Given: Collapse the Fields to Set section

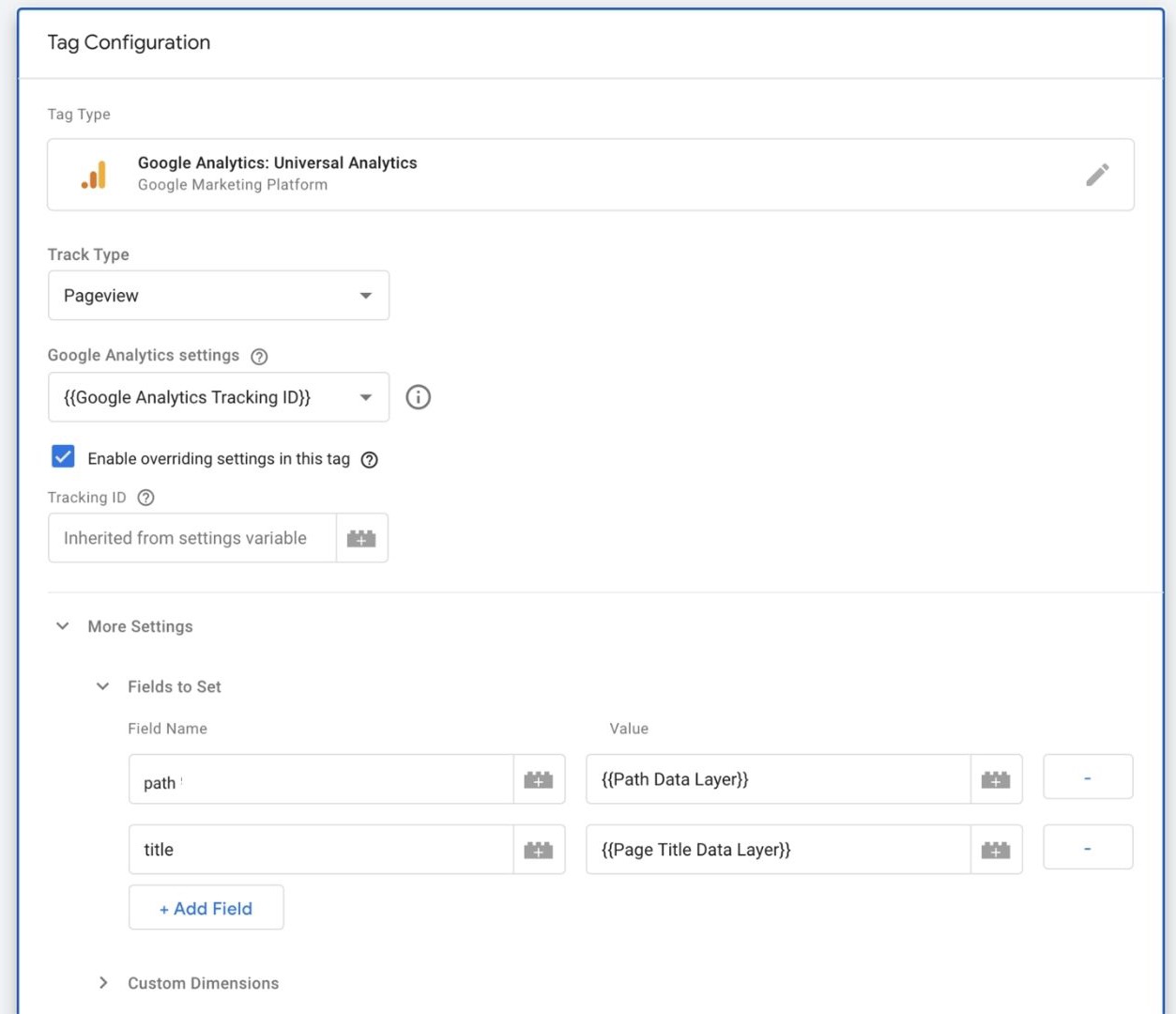Looking at the screenshot, I should pos(103,686).
